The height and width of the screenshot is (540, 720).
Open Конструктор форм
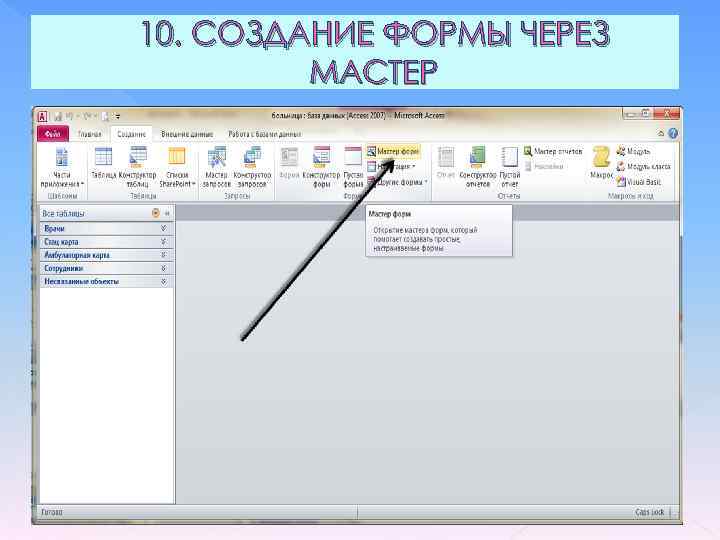(x=321, y=168)
